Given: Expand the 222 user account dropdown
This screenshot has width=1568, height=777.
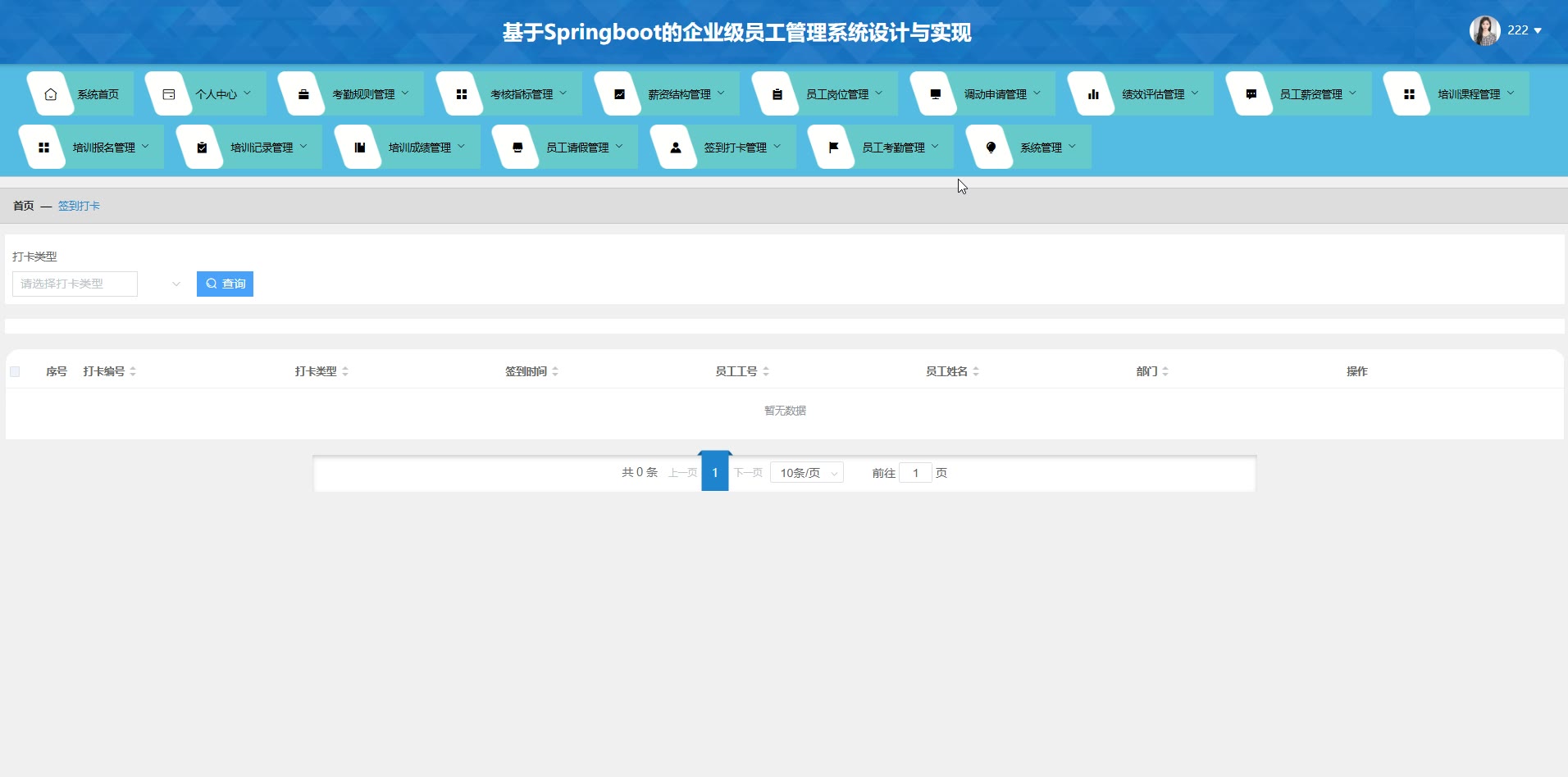Looking at the screenshot, I should point(1525,30).
